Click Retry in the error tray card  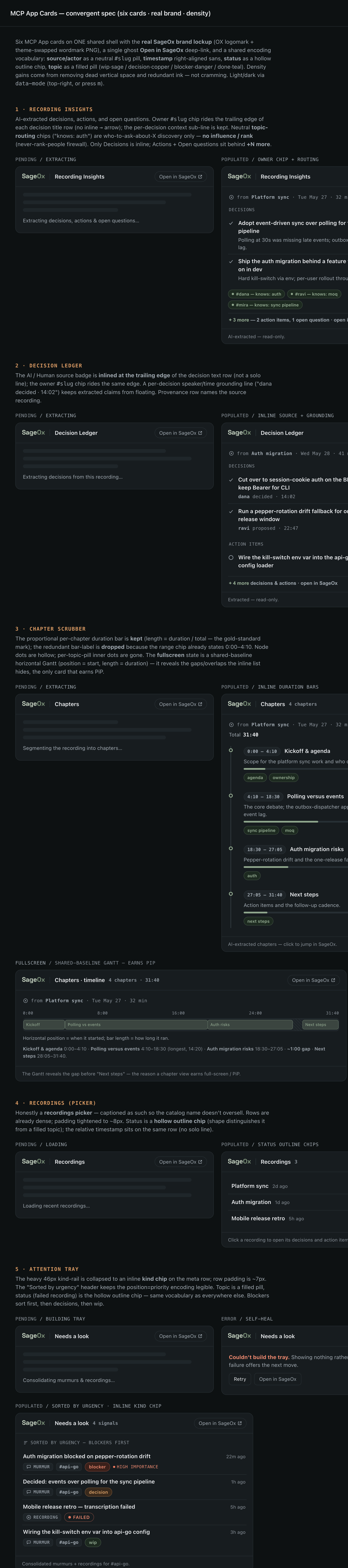click(240, 1379)
